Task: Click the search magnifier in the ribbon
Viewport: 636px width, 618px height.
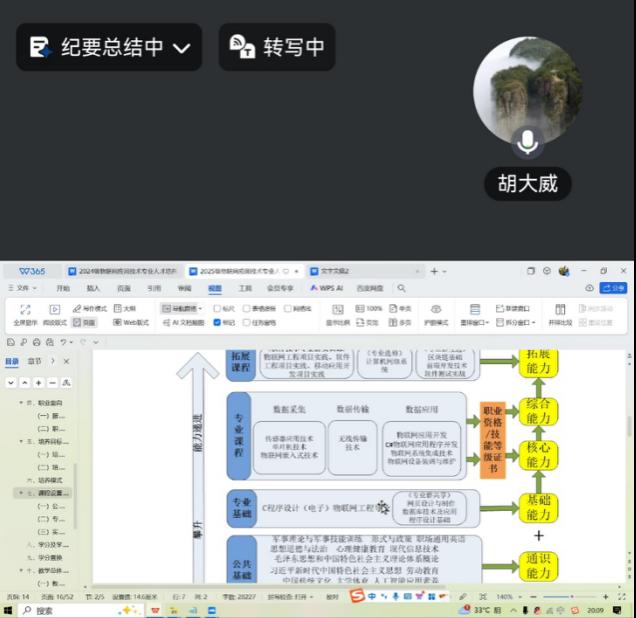Action: tap(401, 288)
